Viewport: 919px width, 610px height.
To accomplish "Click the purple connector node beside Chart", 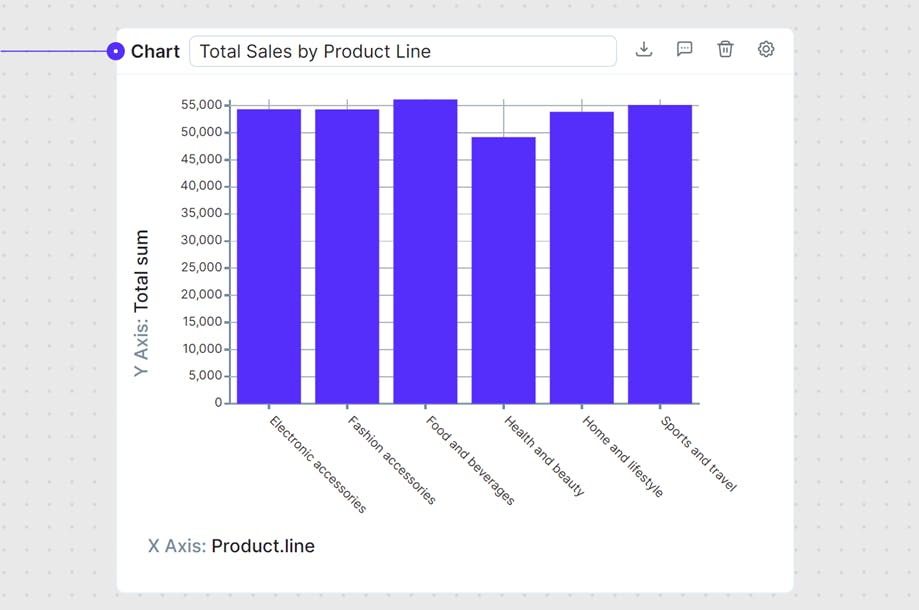I will pos(116,49).
